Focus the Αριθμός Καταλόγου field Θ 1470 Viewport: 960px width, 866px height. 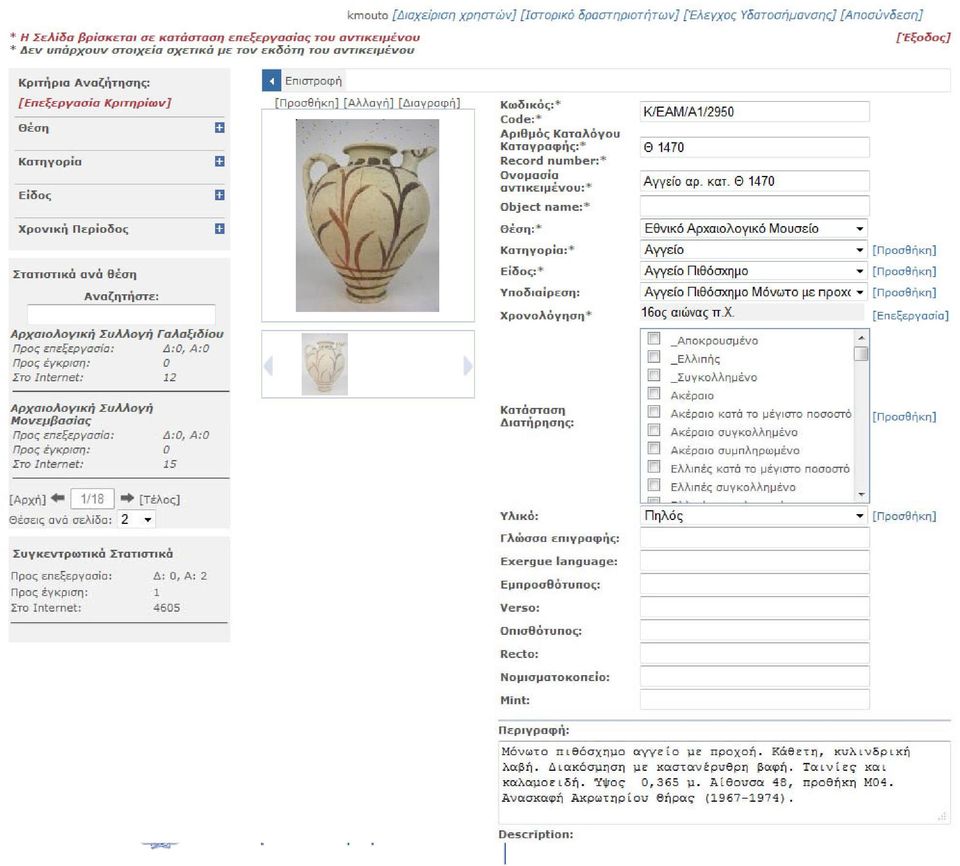754,147
